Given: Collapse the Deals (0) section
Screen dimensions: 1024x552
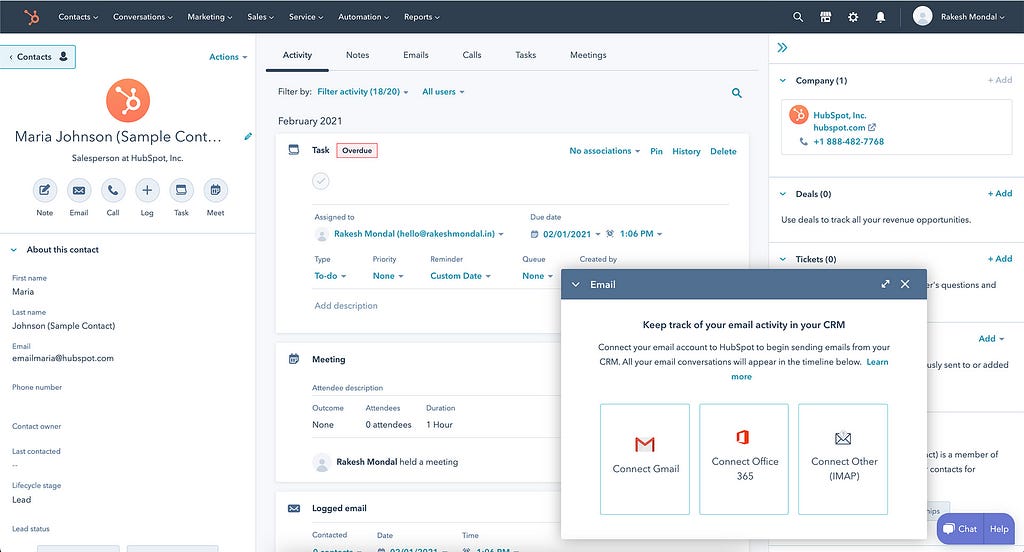Looking at the screenshot, I should coord(782,194).
